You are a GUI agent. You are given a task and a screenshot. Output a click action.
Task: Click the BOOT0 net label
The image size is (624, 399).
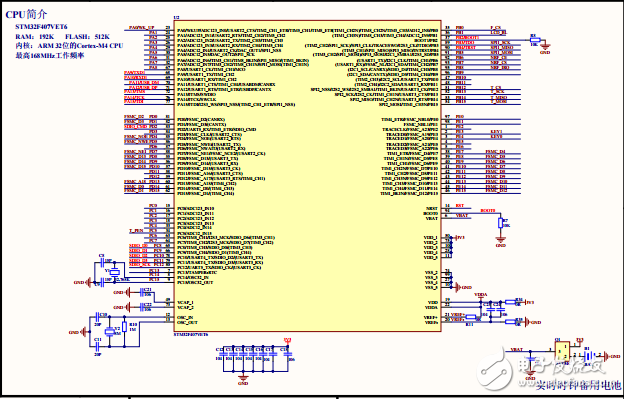(x=488, y=210)
